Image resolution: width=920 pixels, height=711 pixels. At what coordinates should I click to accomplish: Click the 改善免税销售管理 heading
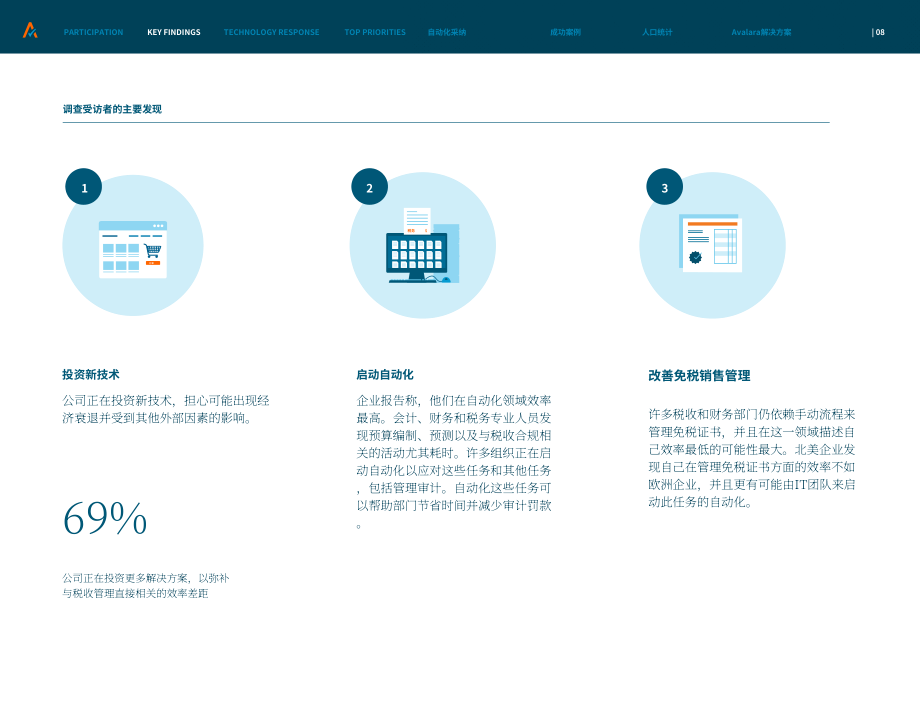point(699,375)
